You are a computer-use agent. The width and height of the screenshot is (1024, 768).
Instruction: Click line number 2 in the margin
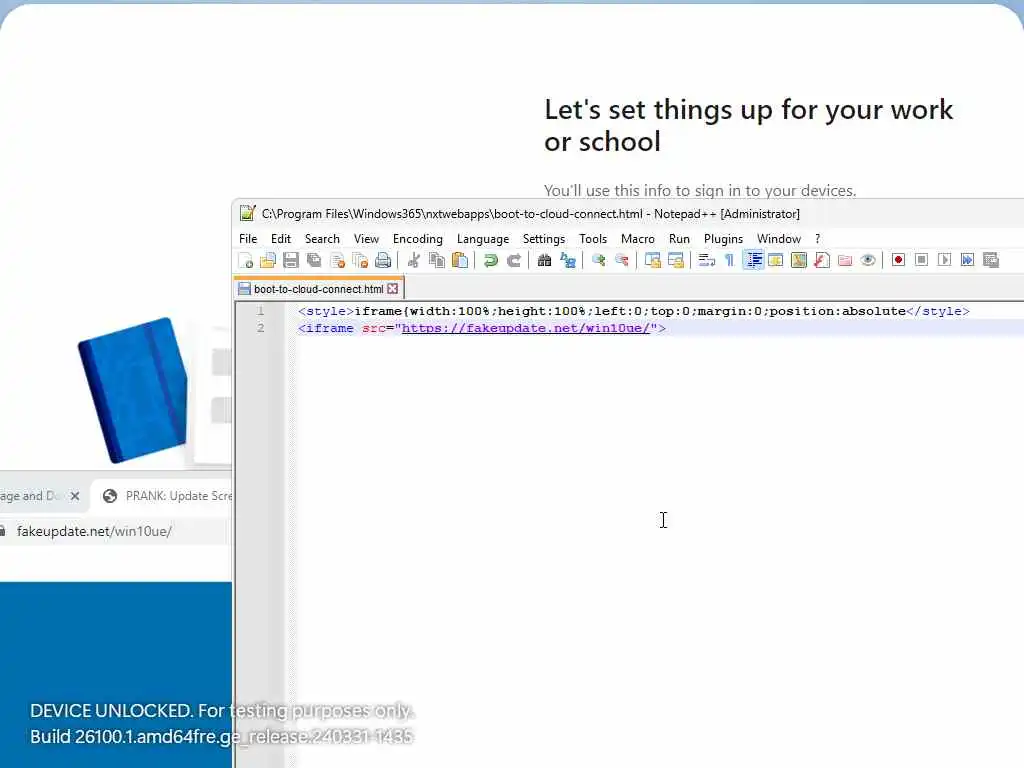pos(261,328)
